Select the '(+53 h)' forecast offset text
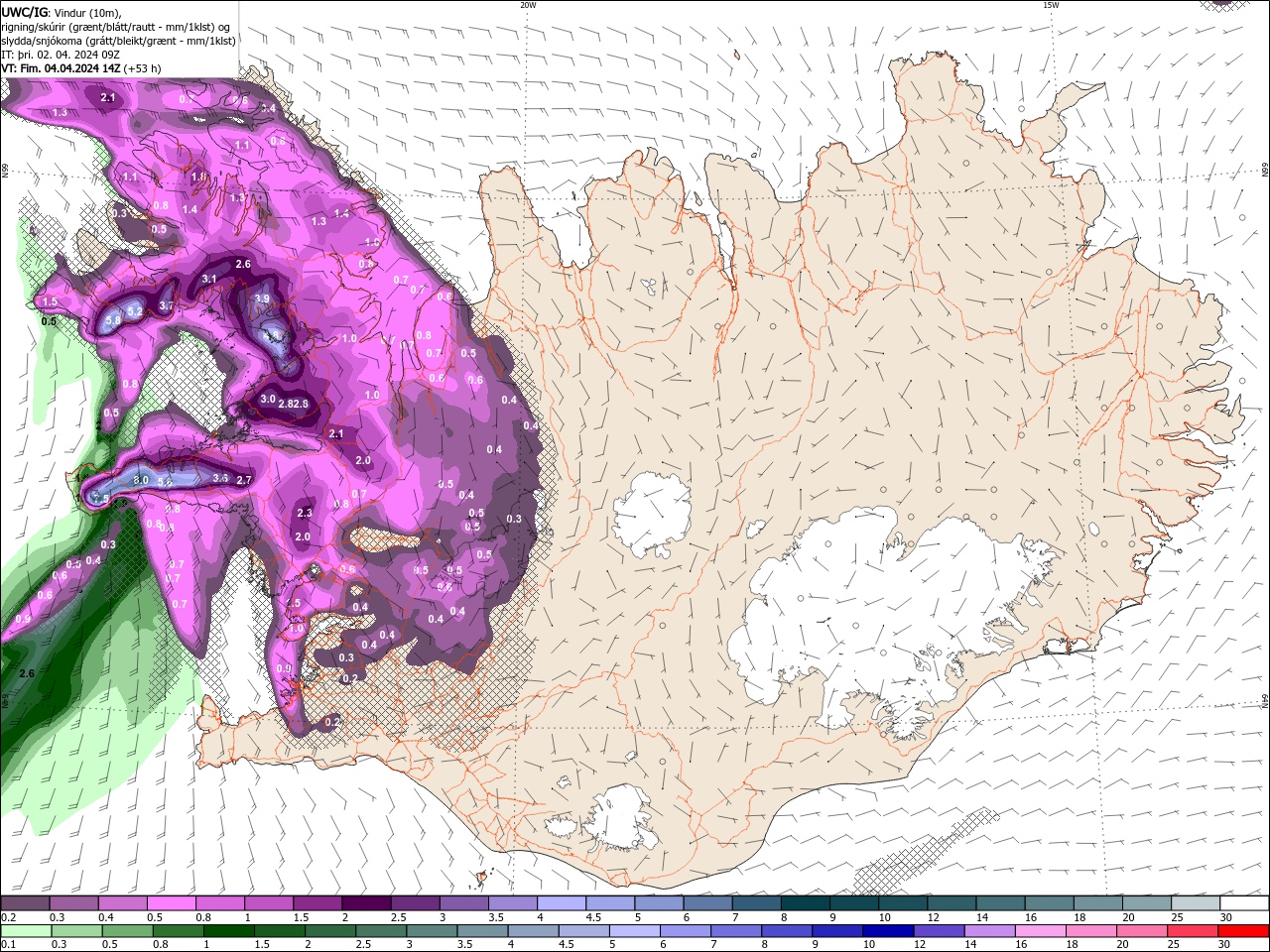Screen dimensions: 1270x952 (x=143, y=68)
